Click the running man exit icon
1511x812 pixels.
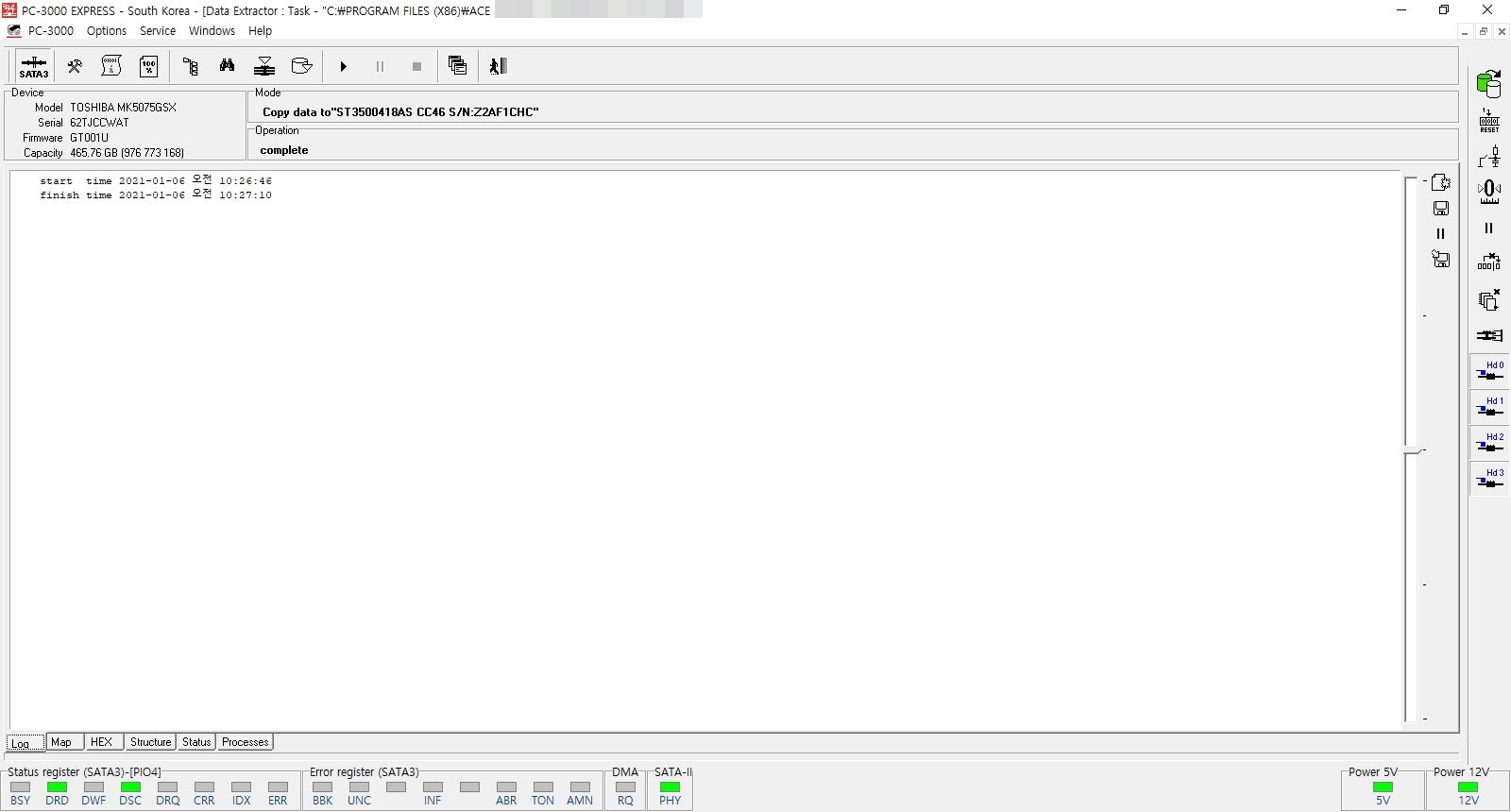499,66
